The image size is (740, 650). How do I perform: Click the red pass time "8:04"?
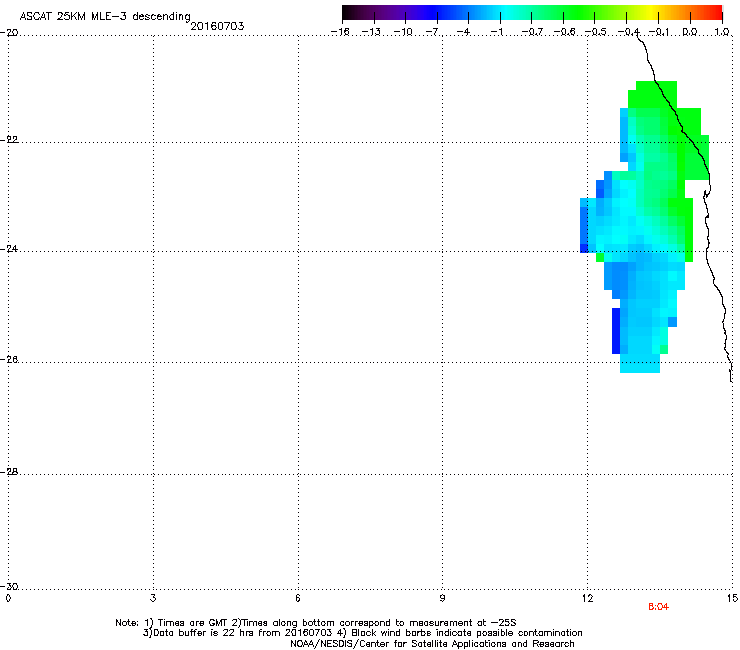658,607
